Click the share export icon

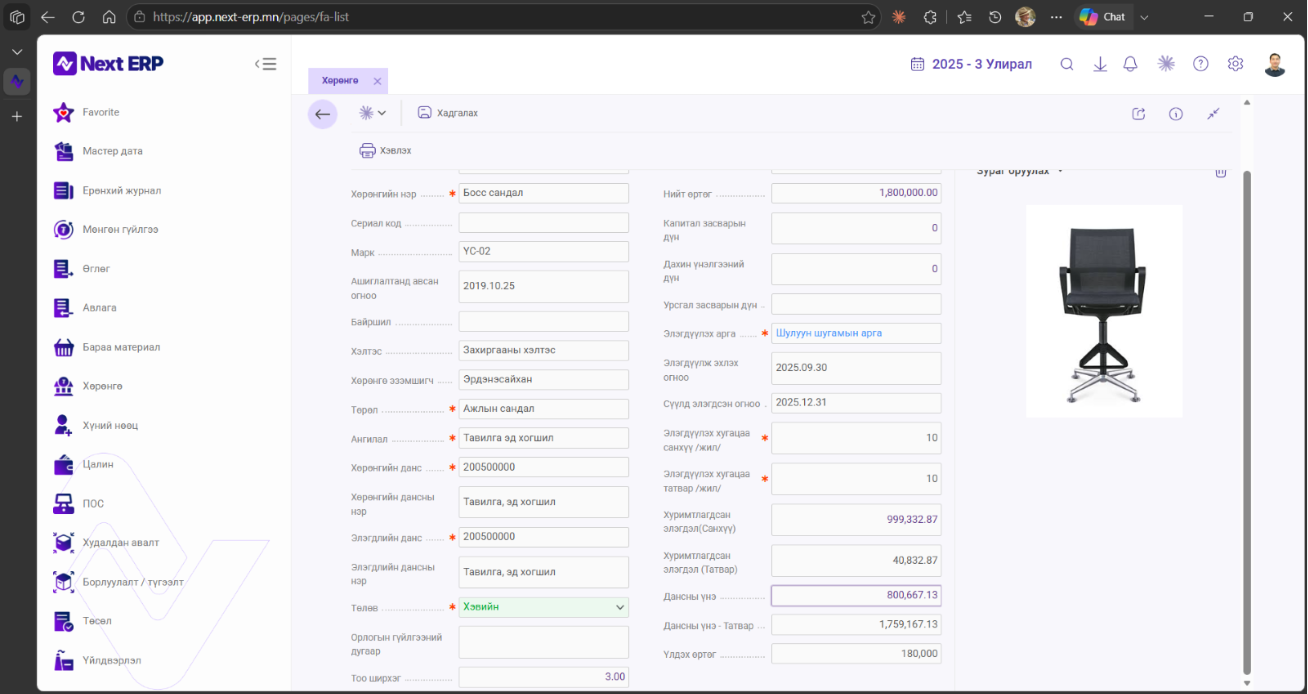tap(1138, 114)
